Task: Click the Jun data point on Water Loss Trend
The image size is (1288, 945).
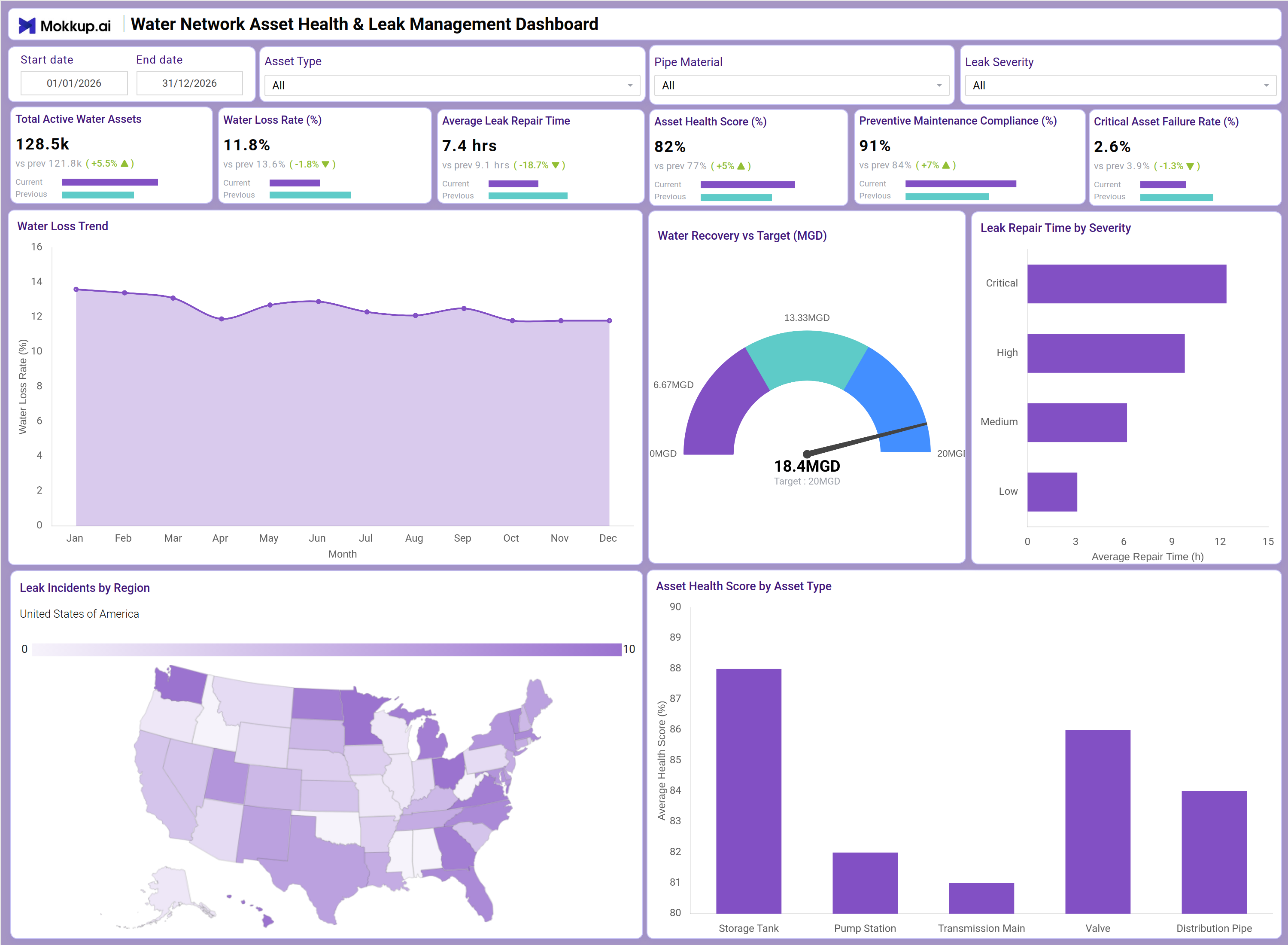Action: (319, 302)
